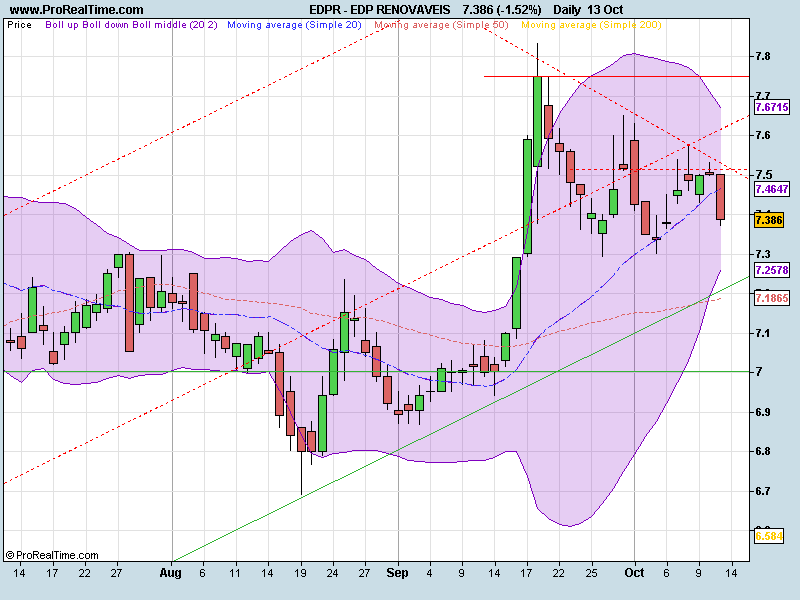This screenshot has width=800, height=600.
Task: Click the EDPR - EDP RENOVAVEIS chart title
Action: tap(380, 10)
